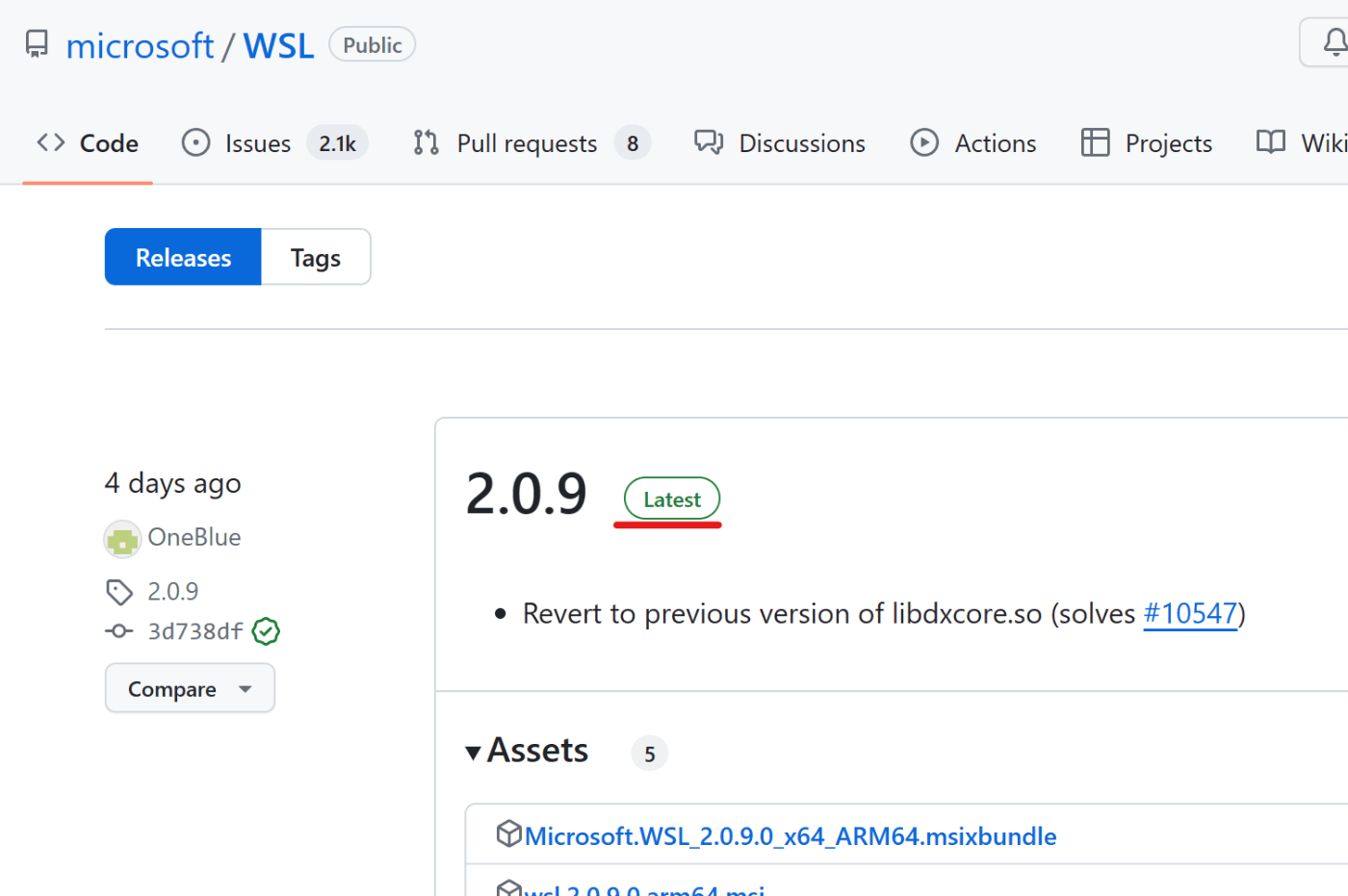Open notifications bell icon
Screen dimensions: 1348x896
click(1335, 43)
